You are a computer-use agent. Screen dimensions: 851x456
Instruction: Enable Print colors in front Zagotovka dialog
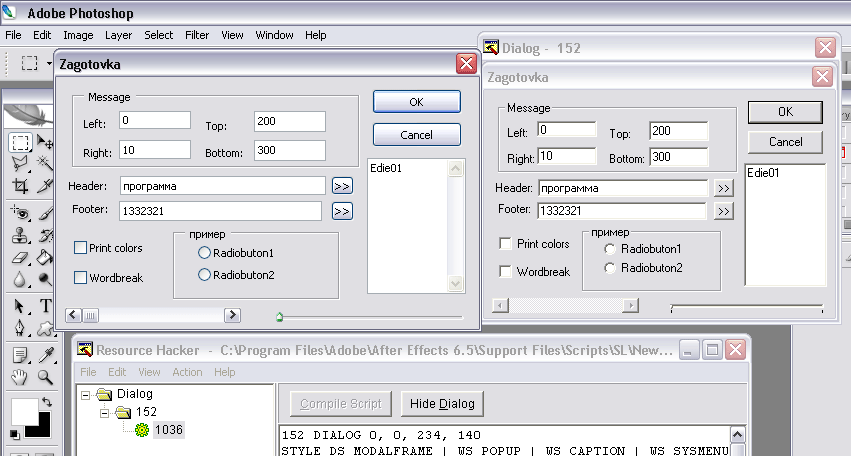pyautogui.click(x=80, y=248)
